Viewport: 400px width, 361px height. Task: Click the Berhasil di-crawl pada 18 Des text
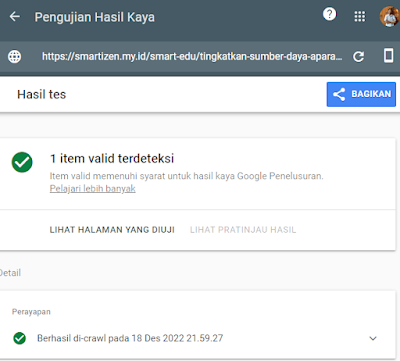point(130,338)
